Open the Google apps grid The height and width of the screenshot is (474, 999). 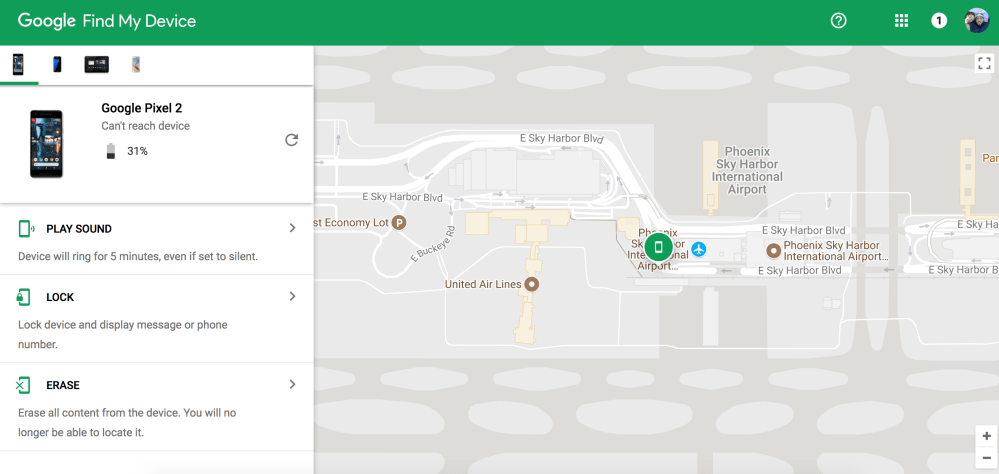(x=901, y=21)
